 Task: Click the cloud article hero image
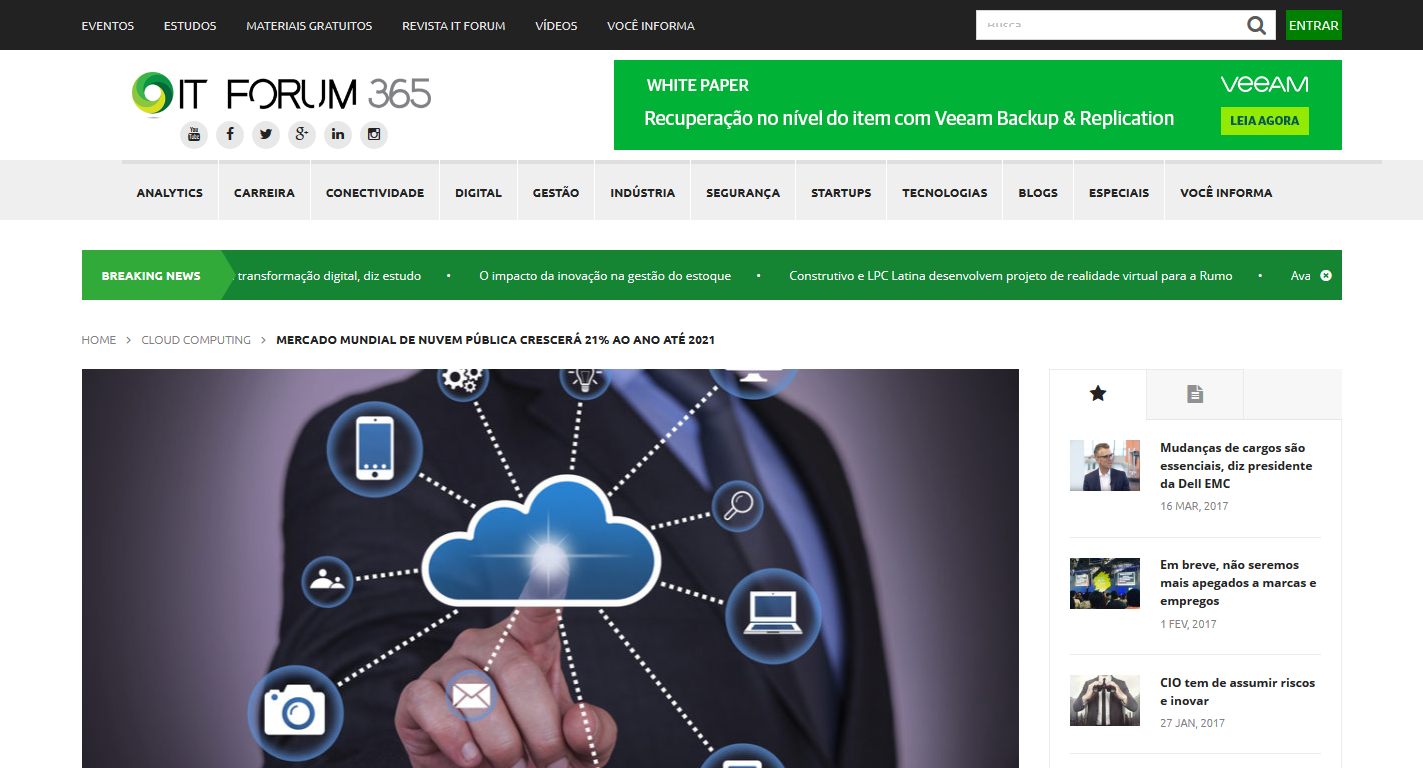(550, 568)
